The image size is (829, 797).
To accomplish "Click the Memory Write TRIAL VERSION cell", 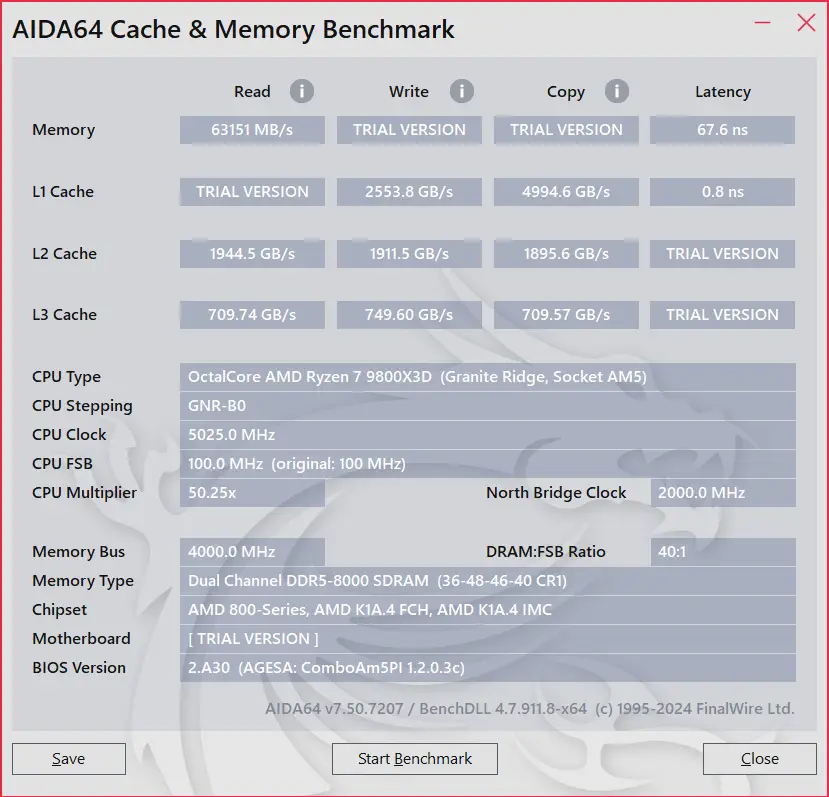I will coord(409,130).
